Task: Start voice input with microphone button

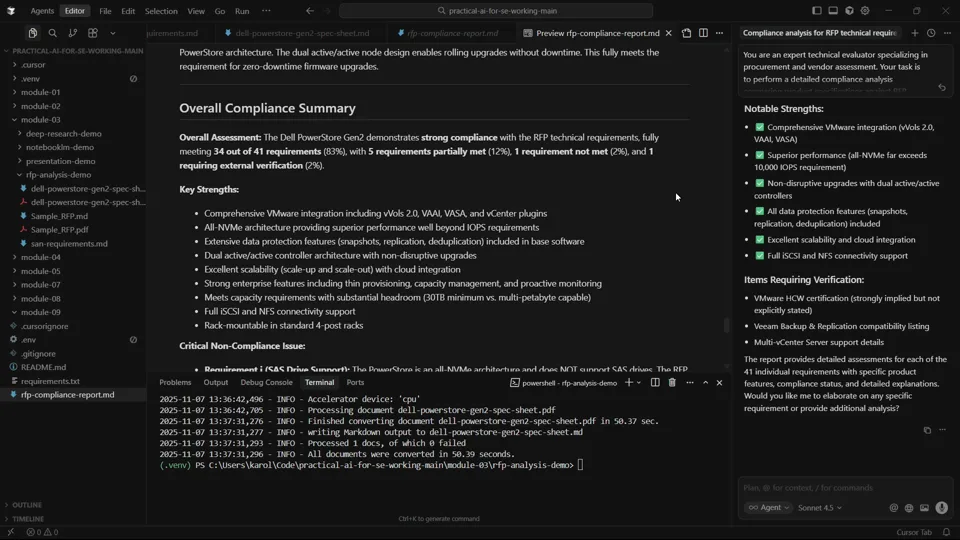Action: pyautogui.click(x=942, y=508)
